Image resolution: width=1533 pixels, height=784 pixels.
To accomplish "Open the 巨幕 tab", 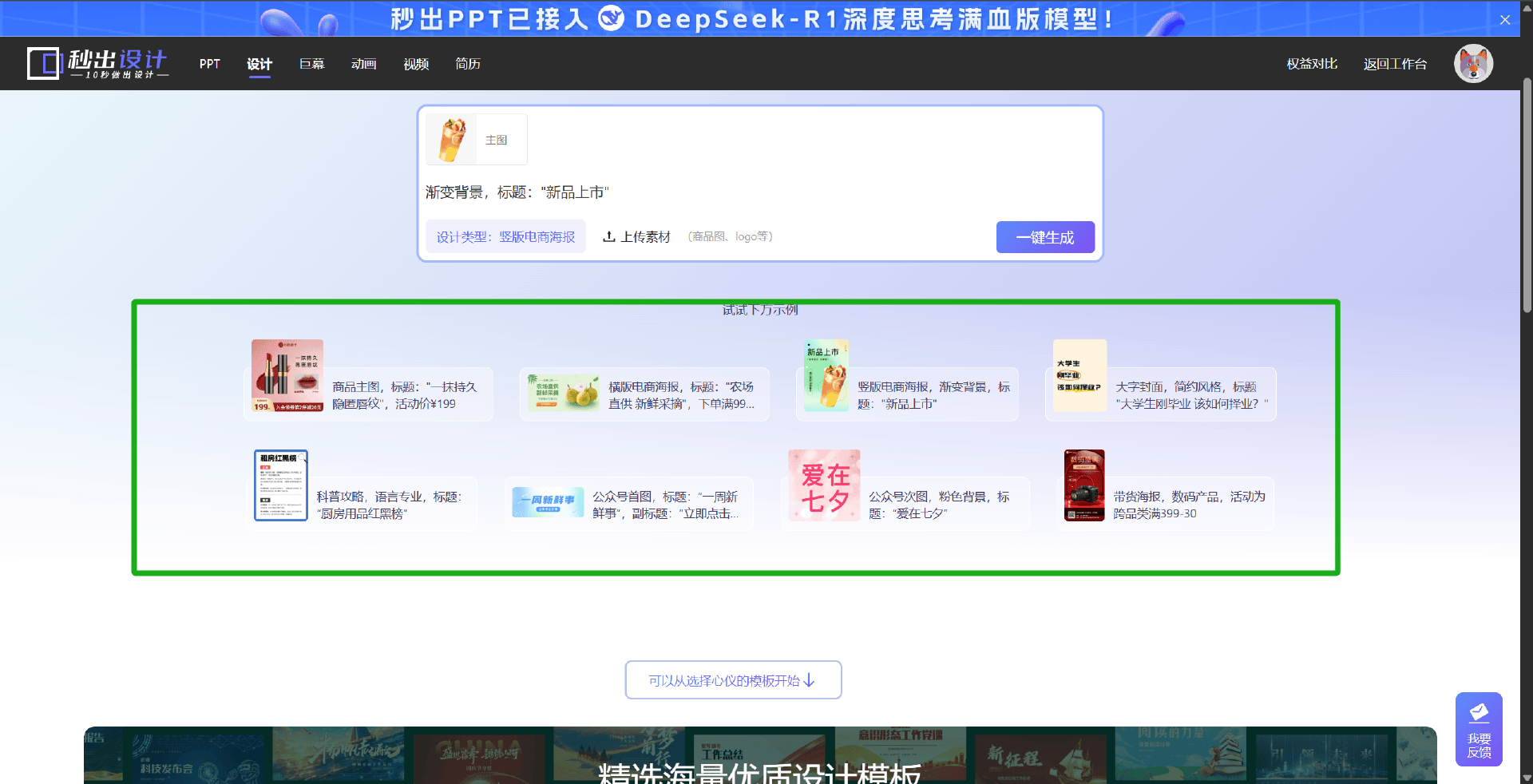I will pos(311,64).
